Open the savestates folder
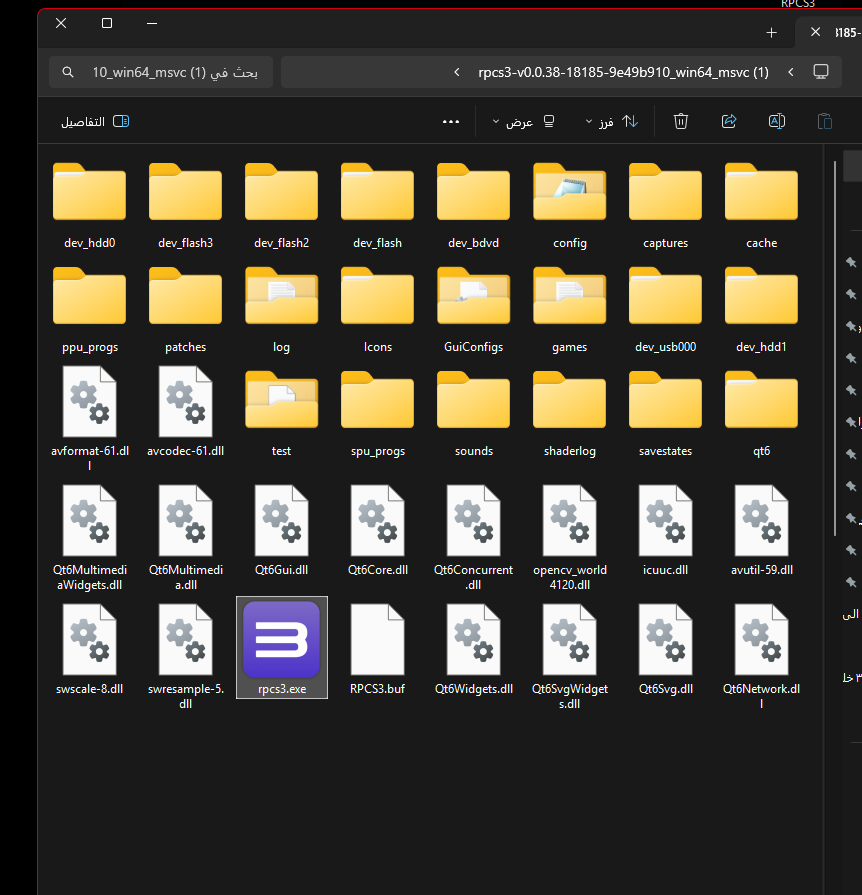 click(666, 414)
